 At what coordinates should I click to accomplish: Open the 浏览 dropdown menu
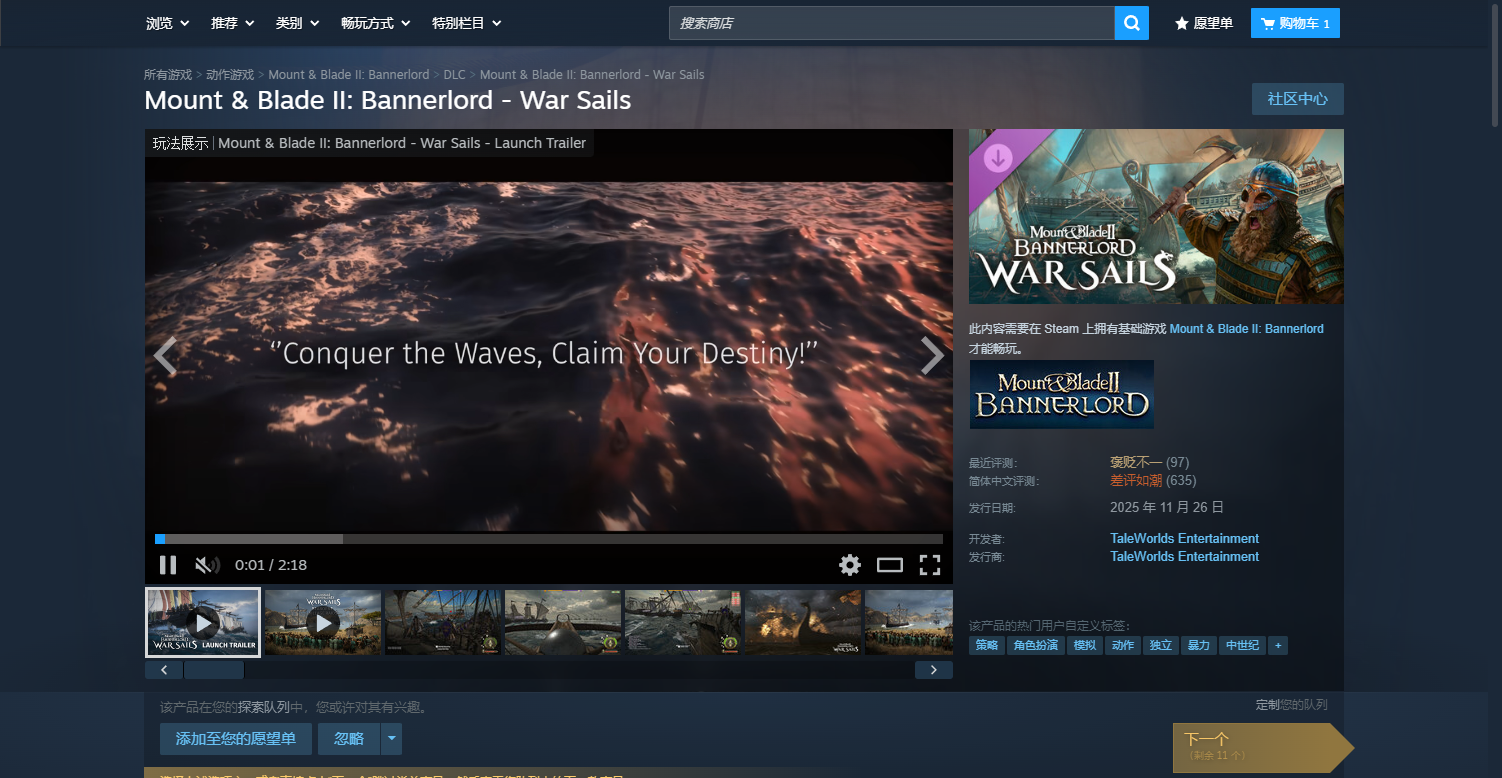[167, 23]
